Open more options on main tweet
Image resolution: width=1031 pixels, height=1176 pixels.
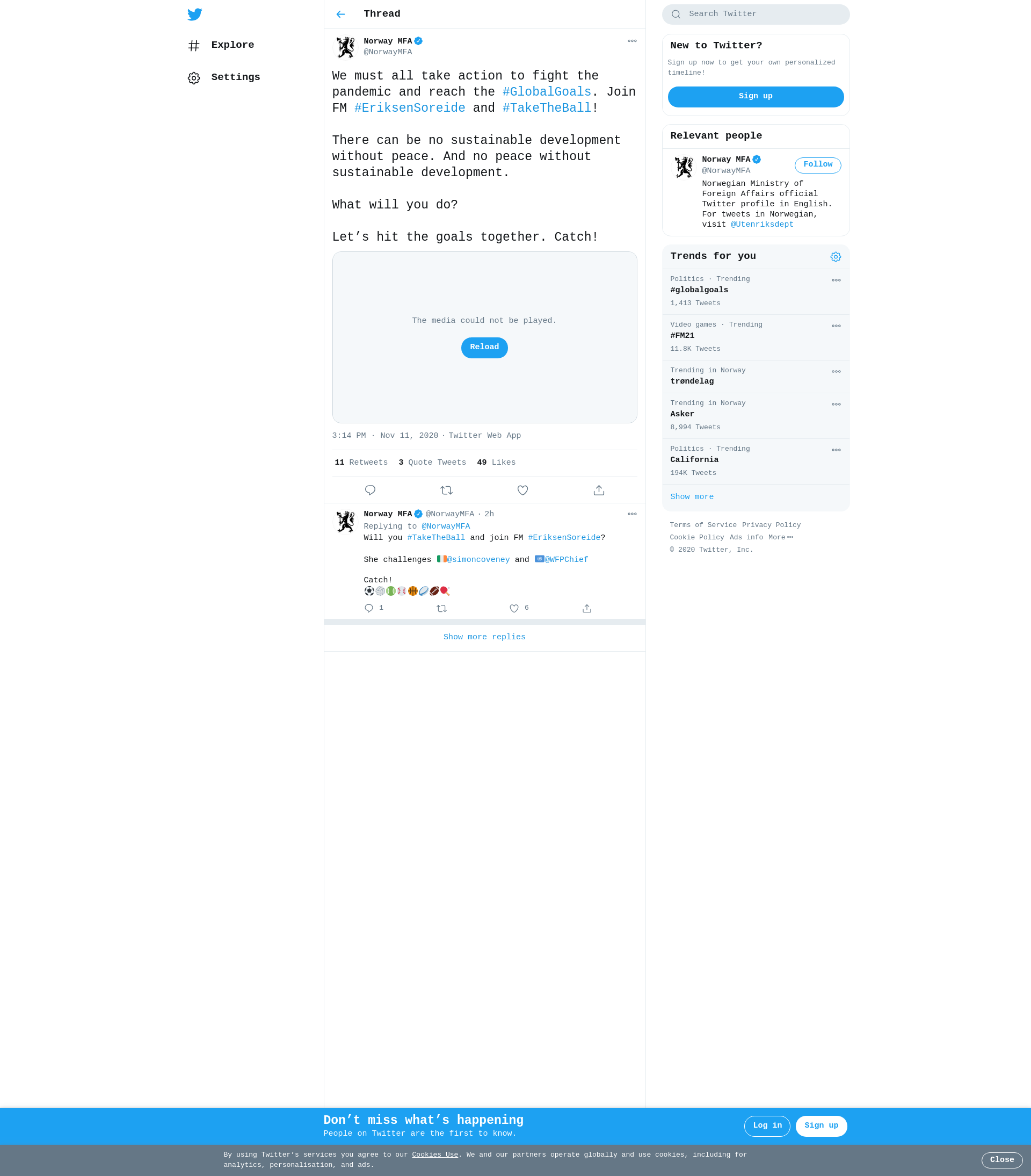point(632,41)
